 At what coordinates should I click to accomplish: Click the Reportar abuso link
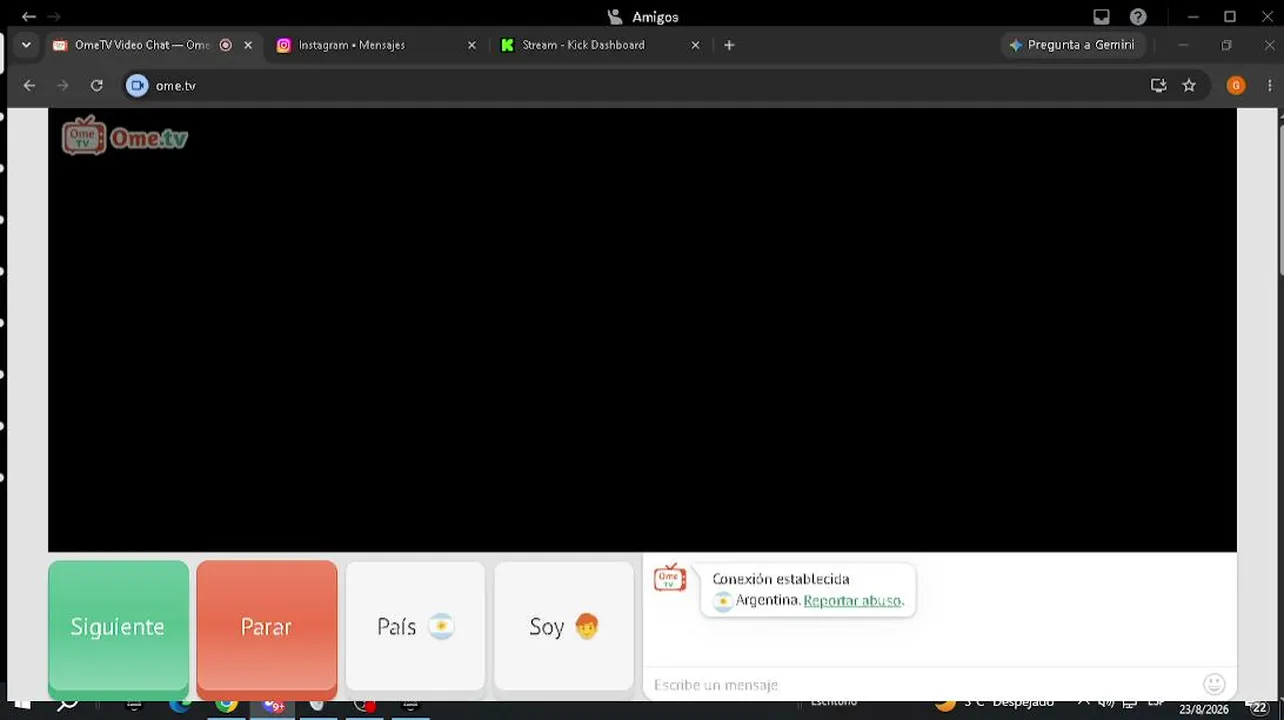click(x=853, y=601)
